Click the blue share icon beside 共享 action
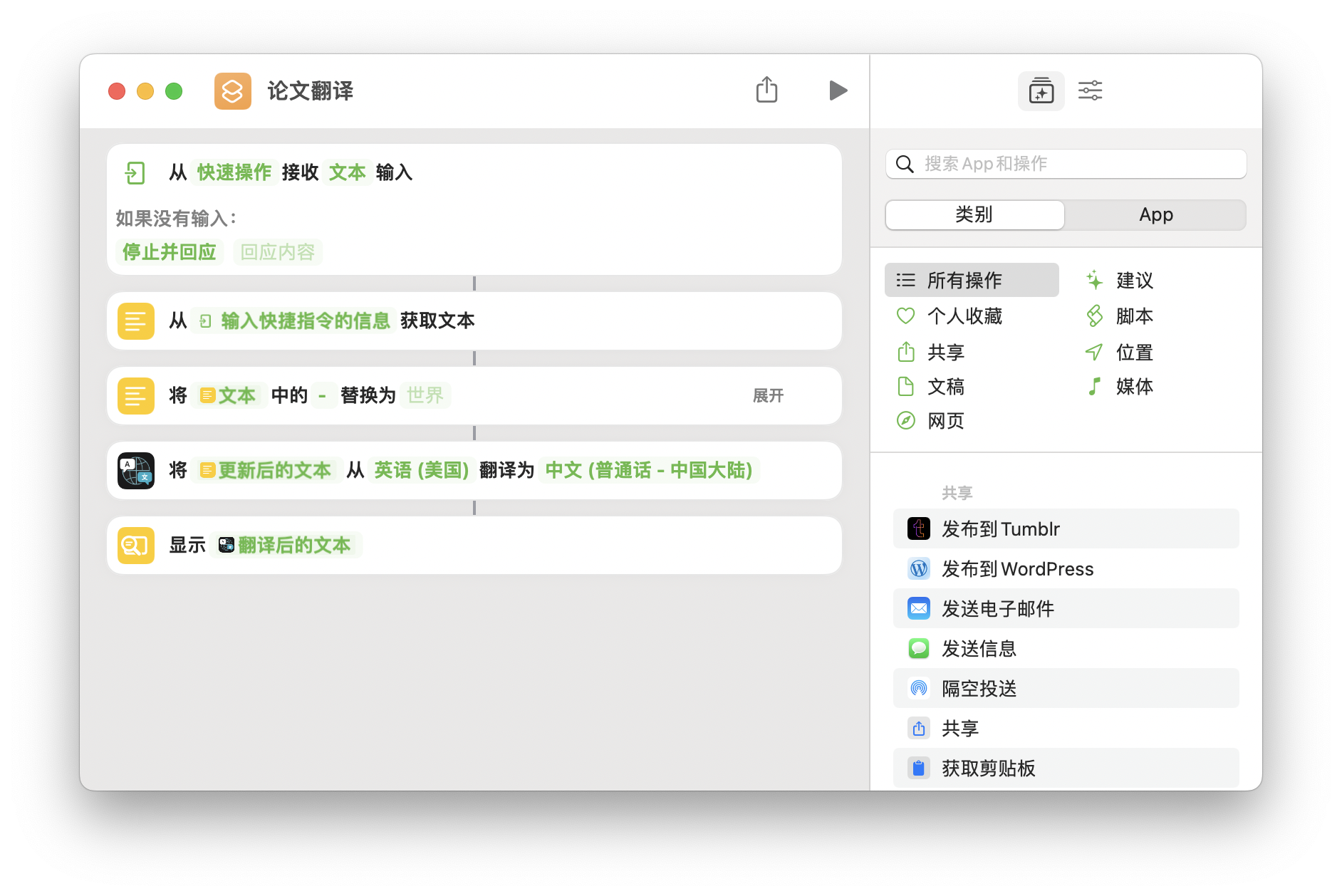The width and height of the screenshot is (1342, 896). coord(919,728)
